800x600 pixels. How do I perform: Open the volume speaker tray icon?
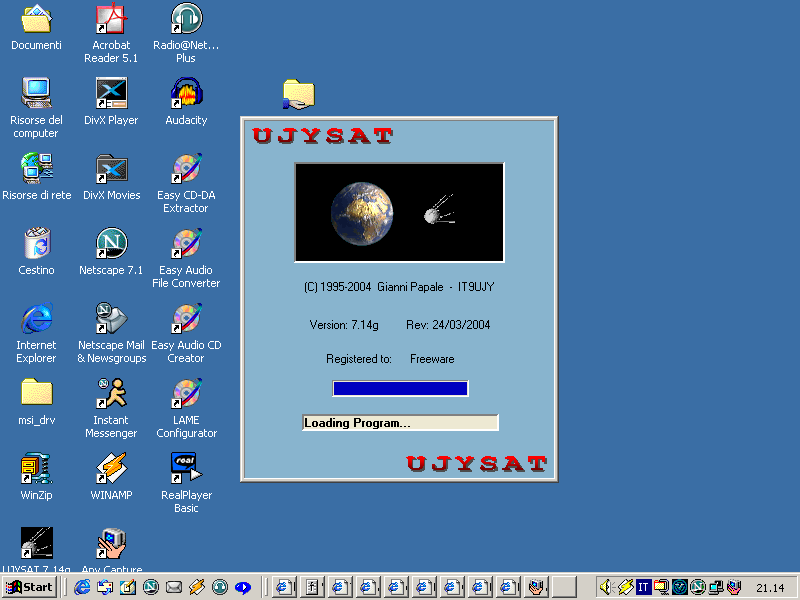pyautogui.click(x=607, y=587)
